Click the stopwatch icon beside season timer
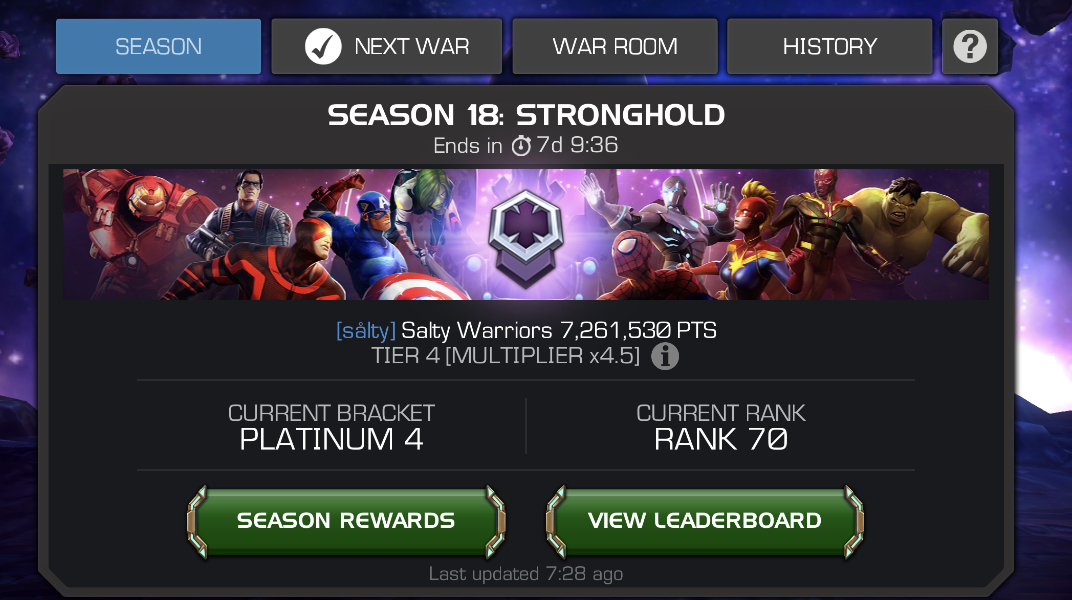 521,146
